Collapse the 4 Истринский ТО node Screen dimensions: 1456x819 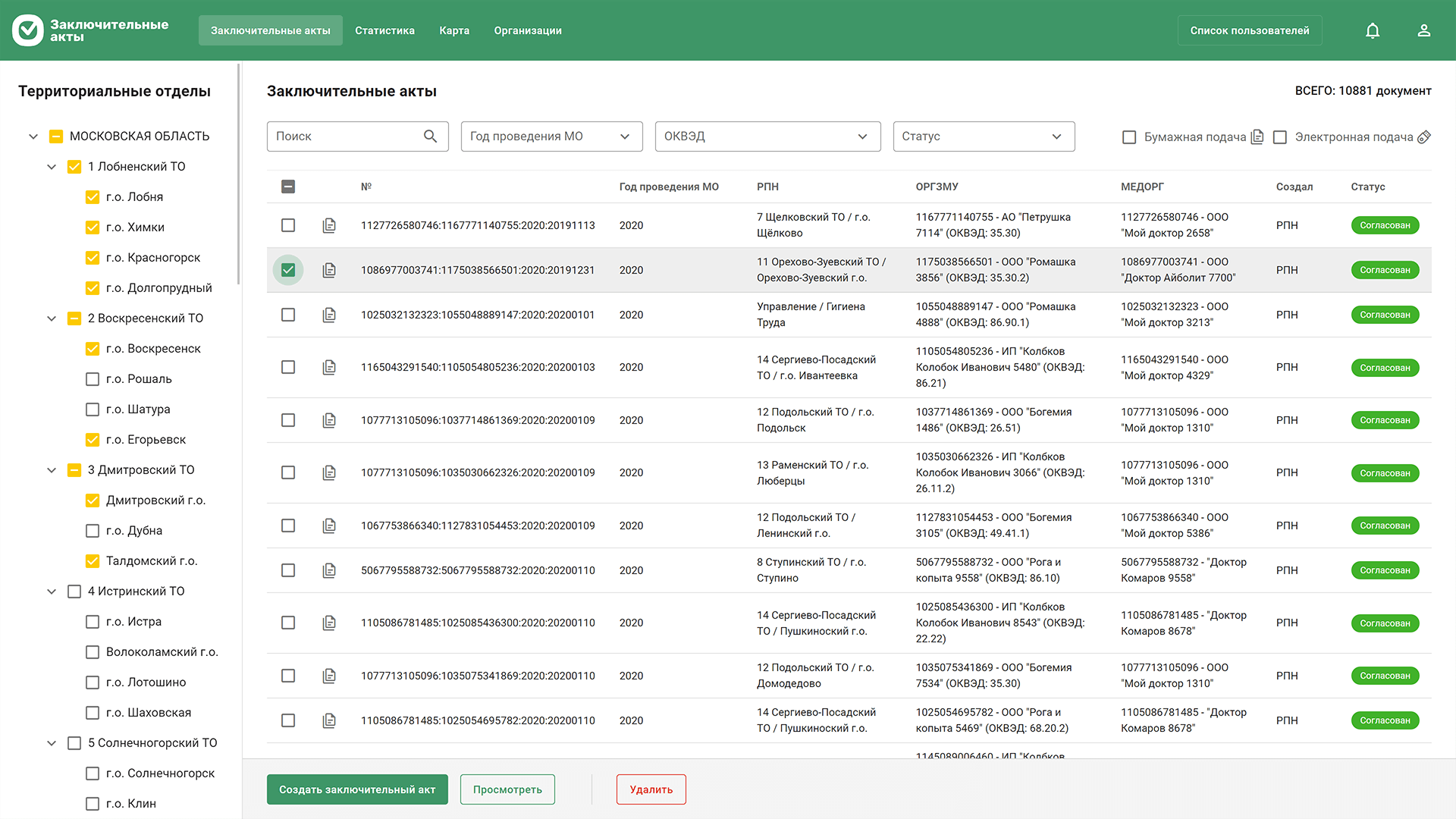click(52, 591)
